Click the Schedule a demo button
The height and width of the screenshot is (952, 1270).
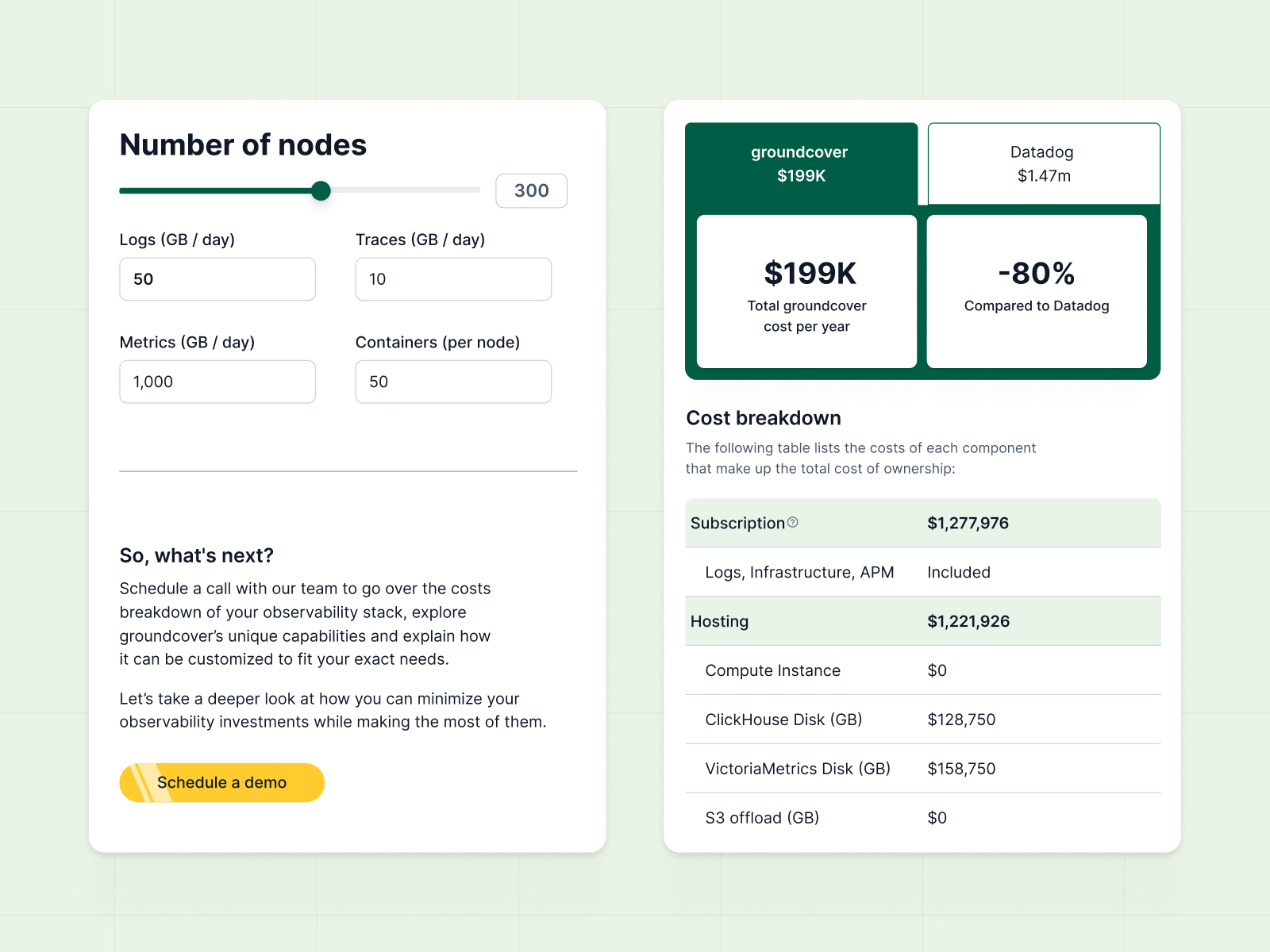(222, 782)
